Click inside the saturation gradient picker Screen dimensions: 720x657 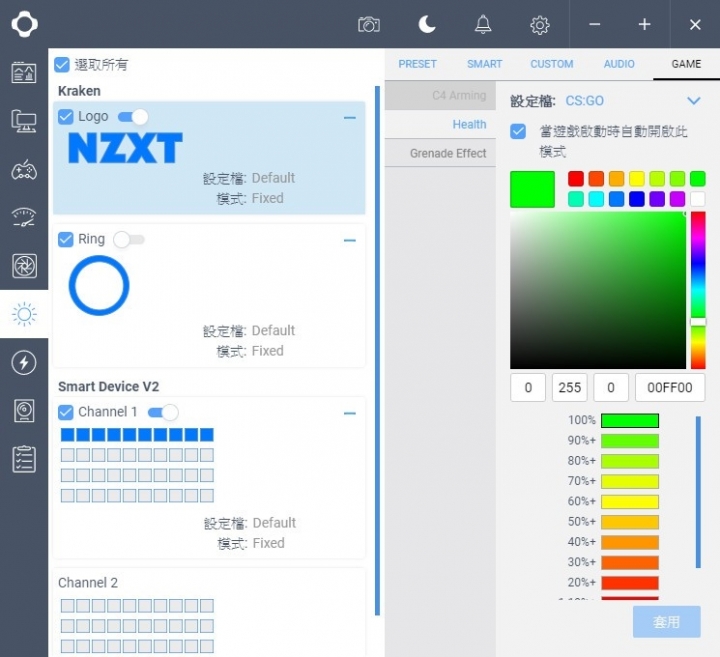point(598,290)
